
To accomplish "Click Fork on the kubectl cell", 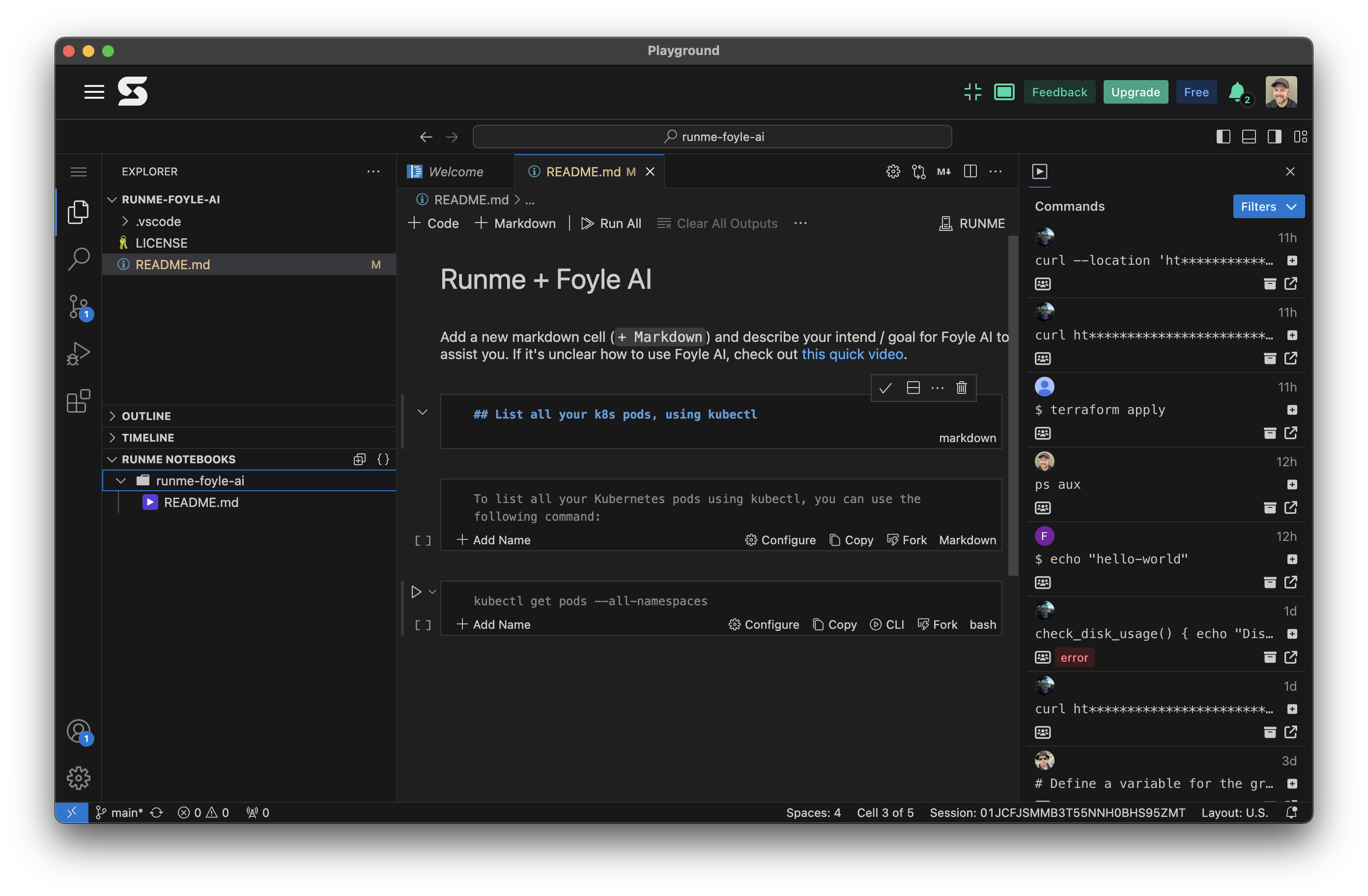I will (x=938, y=625).
